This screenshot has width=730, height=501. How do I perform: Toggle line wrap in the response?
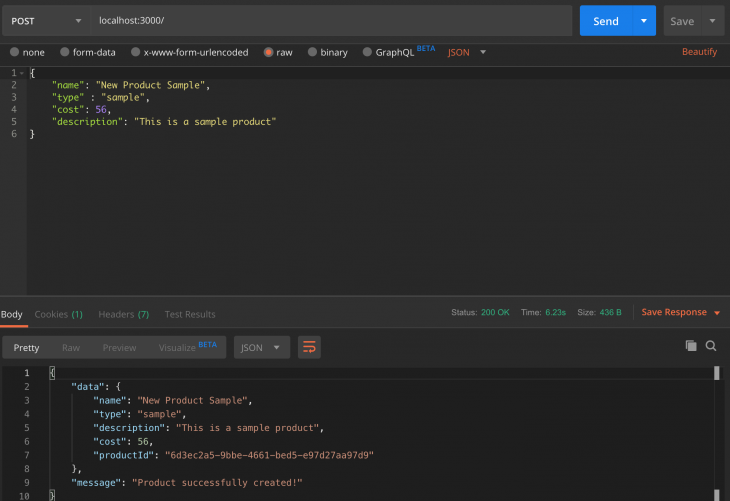(x=309, y=347)
